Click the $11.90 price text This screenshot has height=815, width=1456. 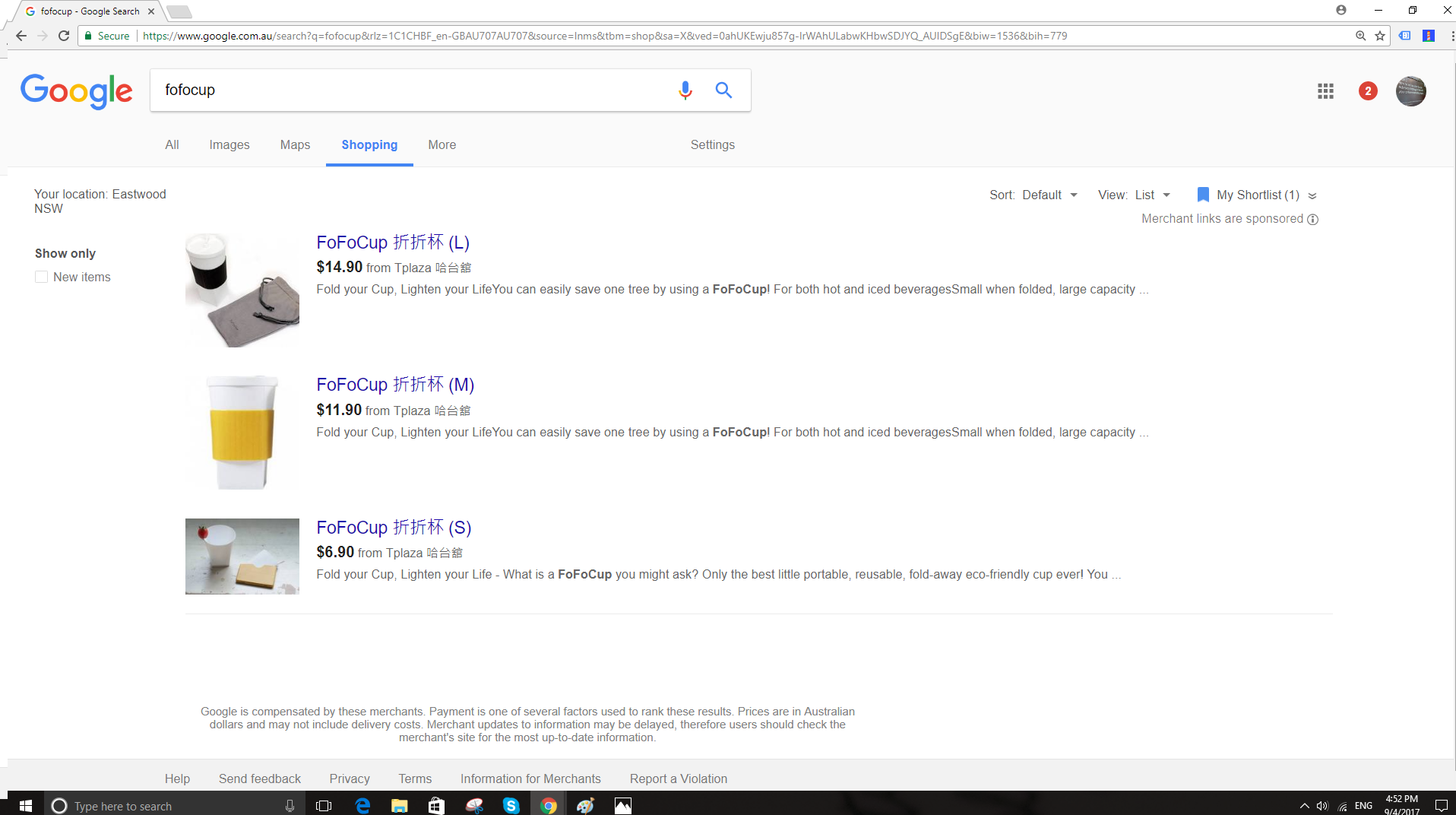[x=339, y=410]
